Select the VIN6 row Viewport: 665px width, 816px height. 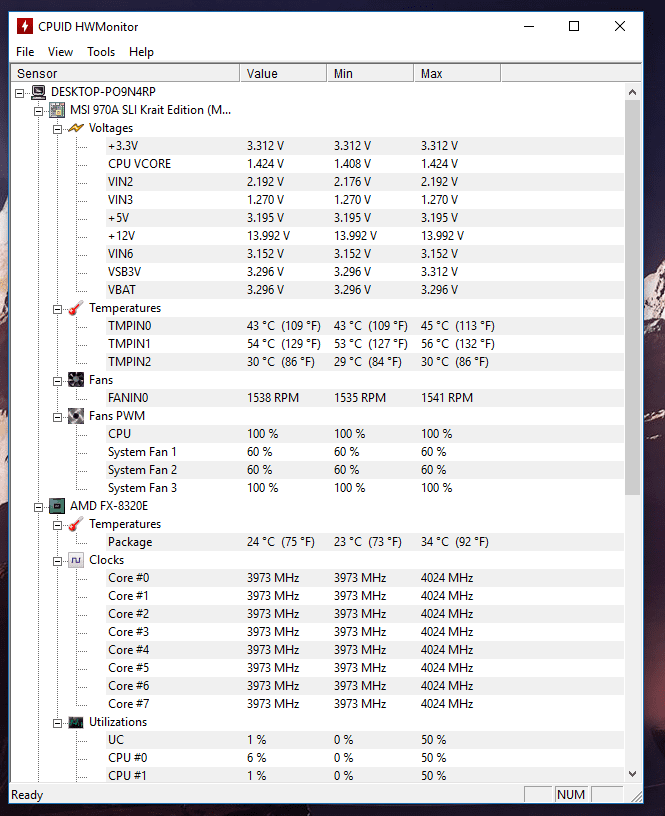coord(365,254)
